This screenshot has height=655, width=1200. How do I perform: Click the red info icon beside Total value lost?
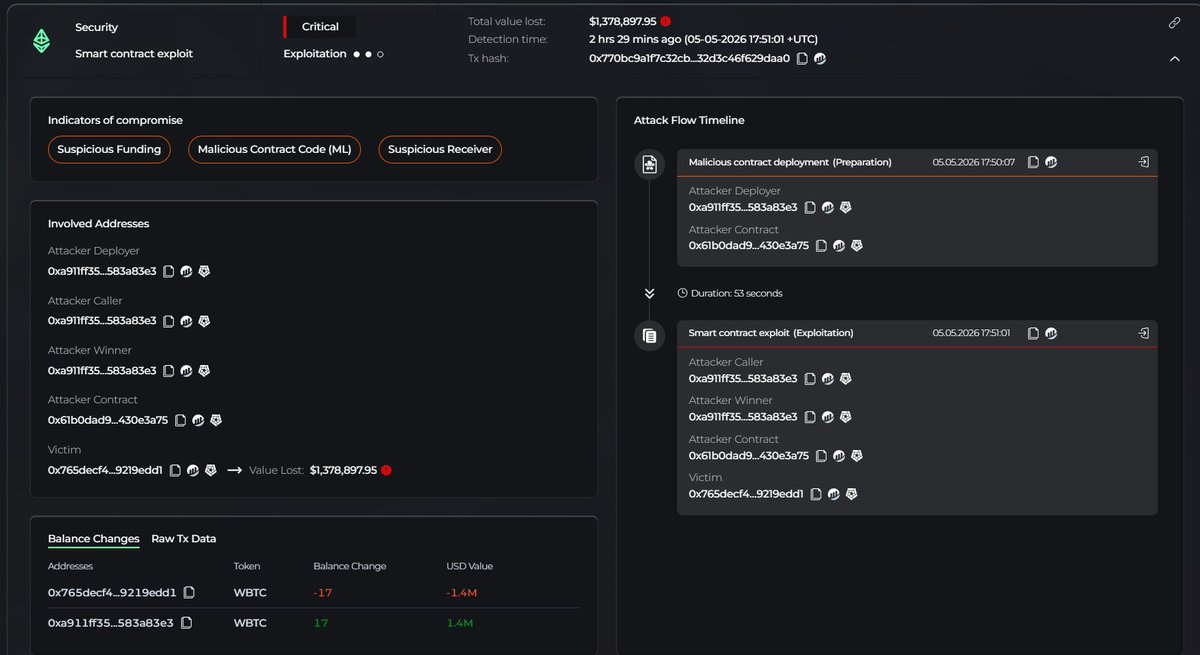click(666, 21)
